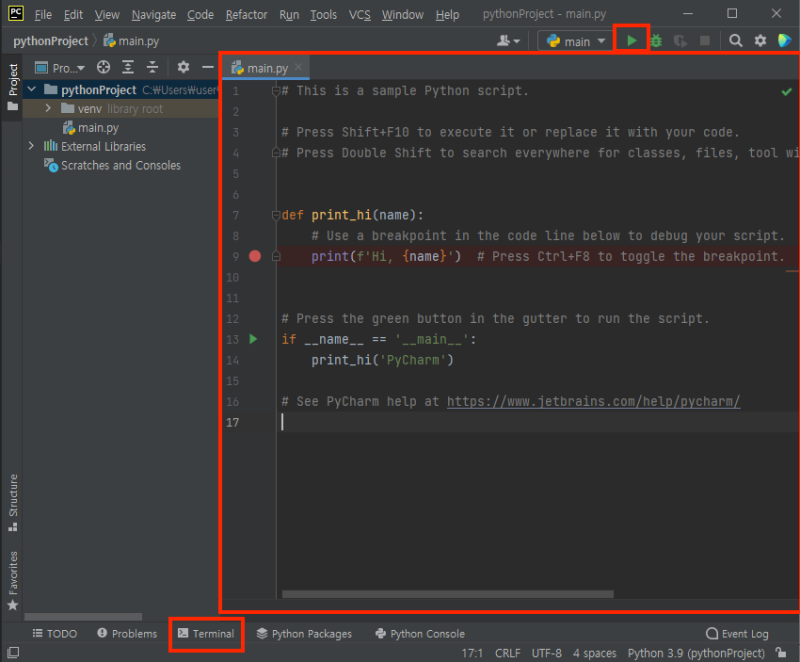Screen dimensions: 800x662
Task: Expand External Libraries node
Action: (x=32, y=146)
